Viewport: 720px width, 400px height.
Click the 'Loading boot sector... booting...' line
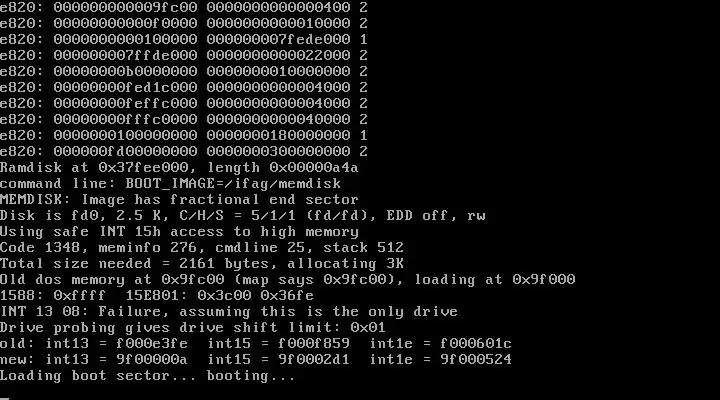click(x=147, y=376)
